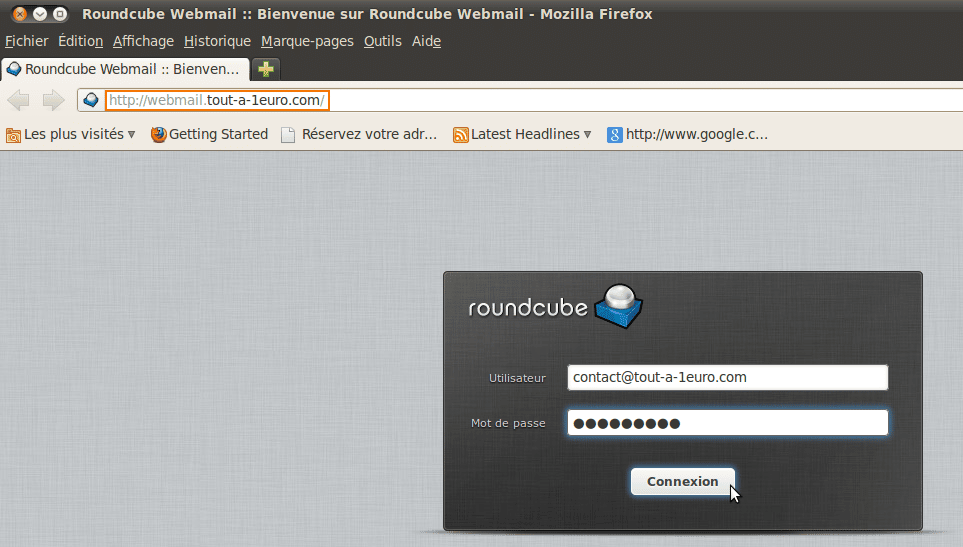Expand the Les plus visités dropdown arrow
This screenshot has width=963, height=547.
[x=131, y=134]
